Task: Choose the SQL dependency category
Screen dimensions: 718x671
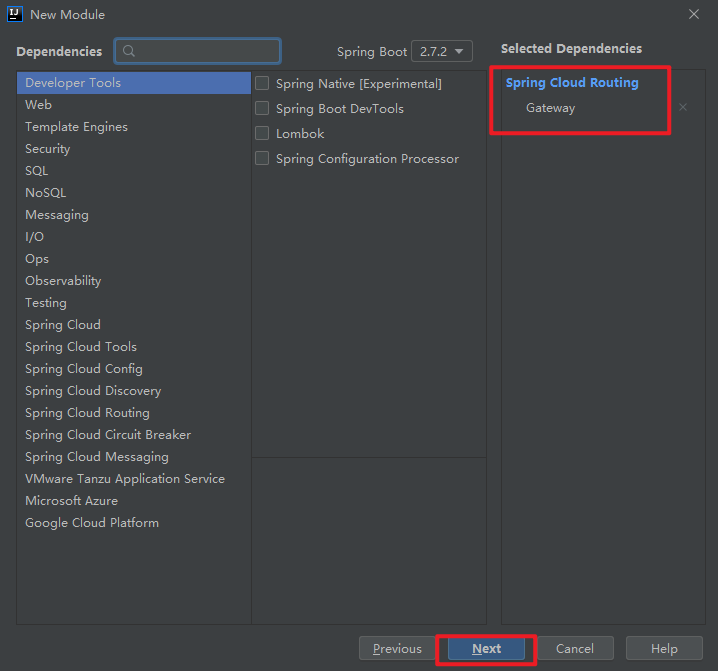Action: [x=37, y=171]
